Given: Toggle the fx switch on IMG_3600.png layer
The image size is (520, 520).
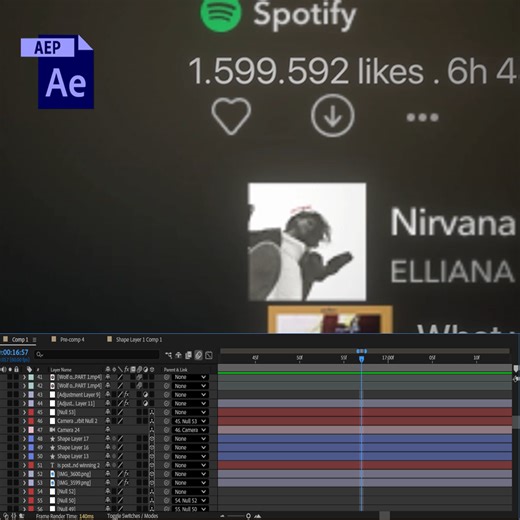Looking at the screenshot, I should coord(126,474).
